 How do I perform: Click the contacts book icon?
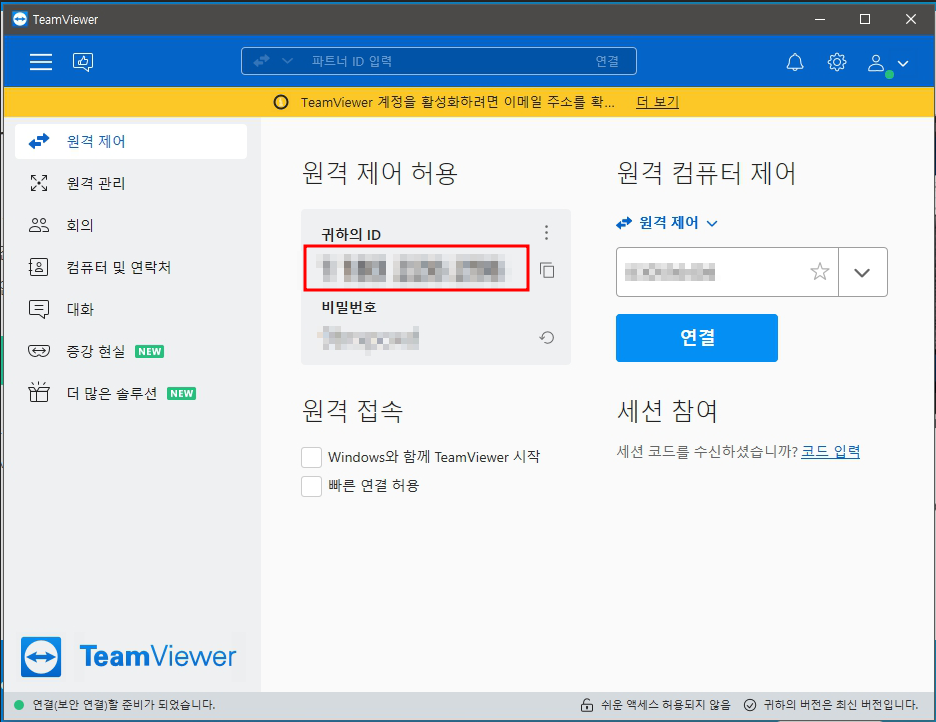click(39, 267)
